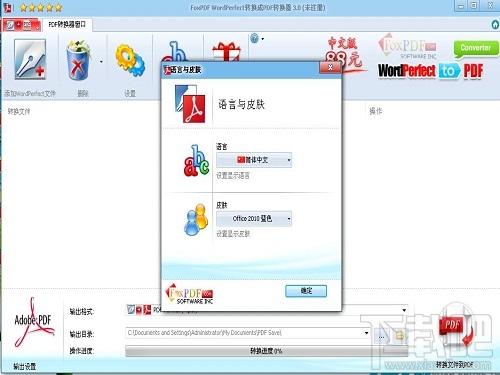Click the 确定 button in dialog
Screen dimensions: 500x375
306,291
